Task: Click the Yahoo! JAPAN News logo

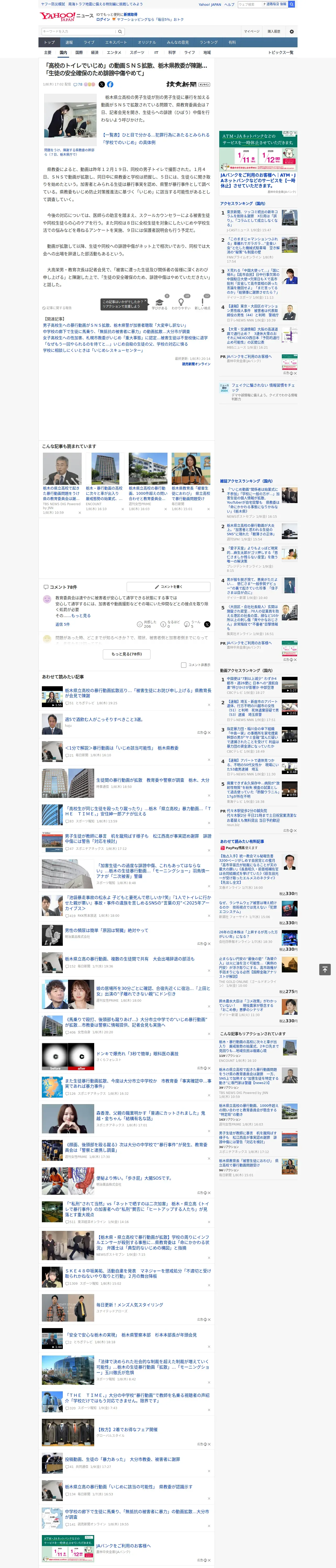Action: 66,16
